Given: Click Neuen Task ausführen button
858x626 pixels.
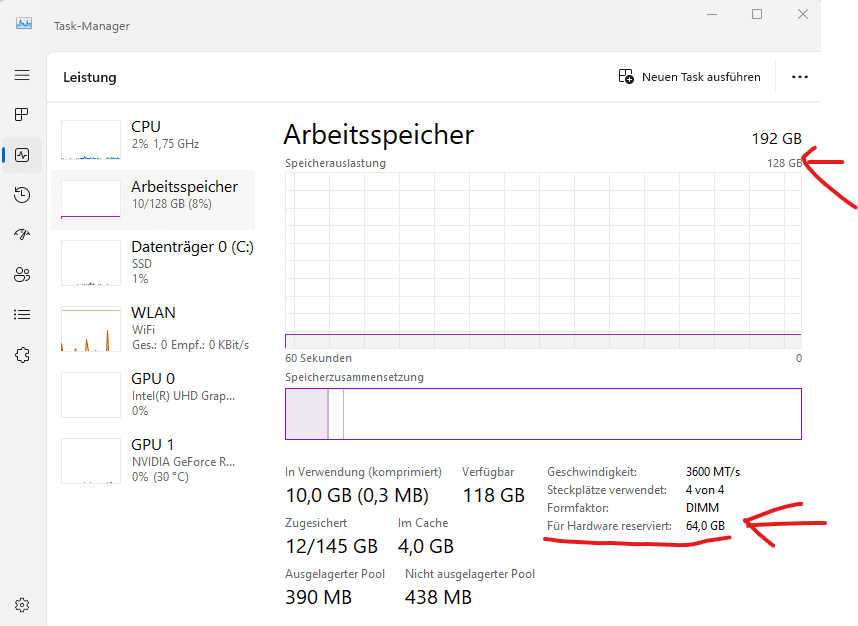Looking at the screenshot, I should point(690,77).
